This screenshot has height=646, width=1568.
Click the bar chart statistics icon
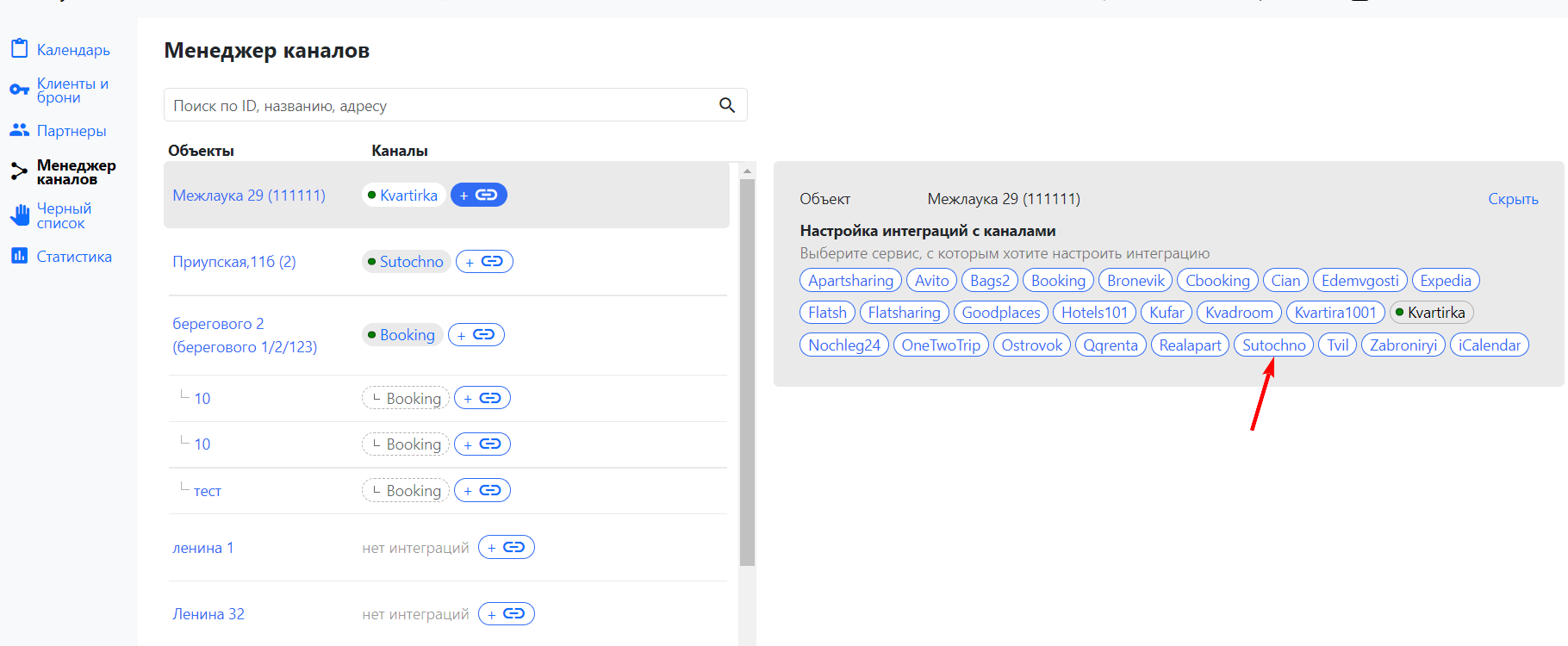(x=19, y=256)
